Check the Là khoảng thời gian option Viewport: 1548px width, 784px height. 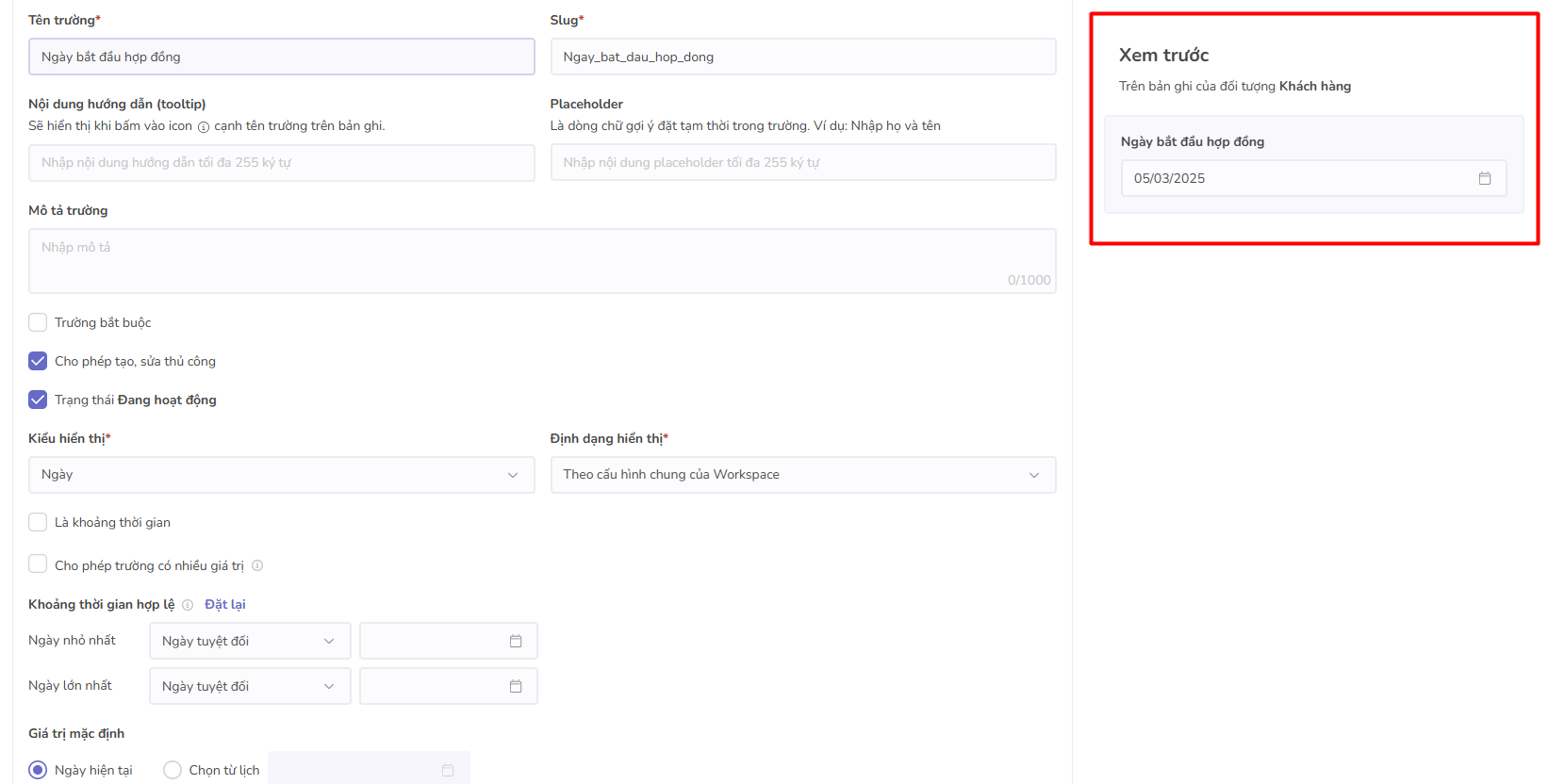38,522
